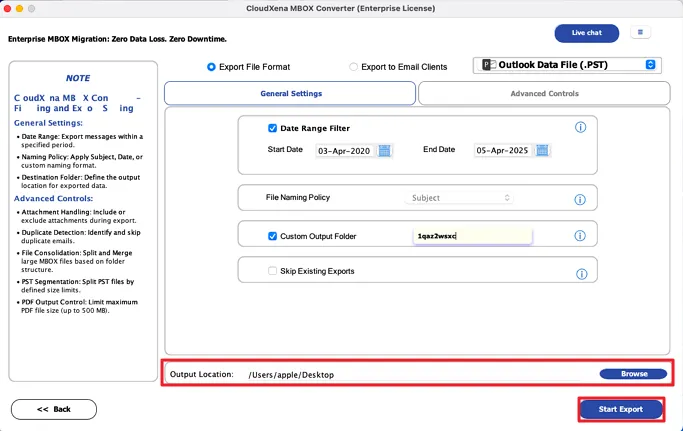
Task: Uncheck the Custom Output Folder checkbox
Action: pyautogui.click(x=272, y=236)
